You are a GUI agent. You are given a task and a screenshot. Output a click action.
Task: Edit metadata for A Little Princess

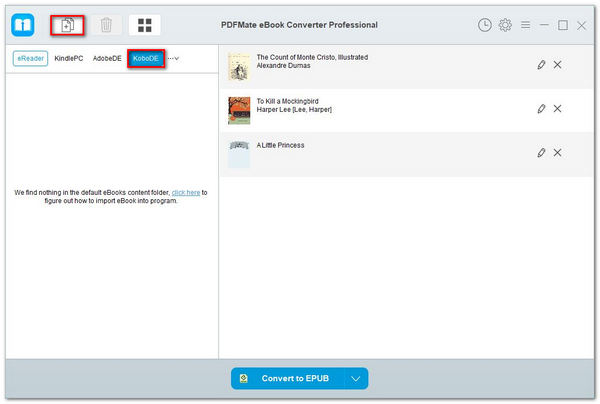[x=541, y=153]
